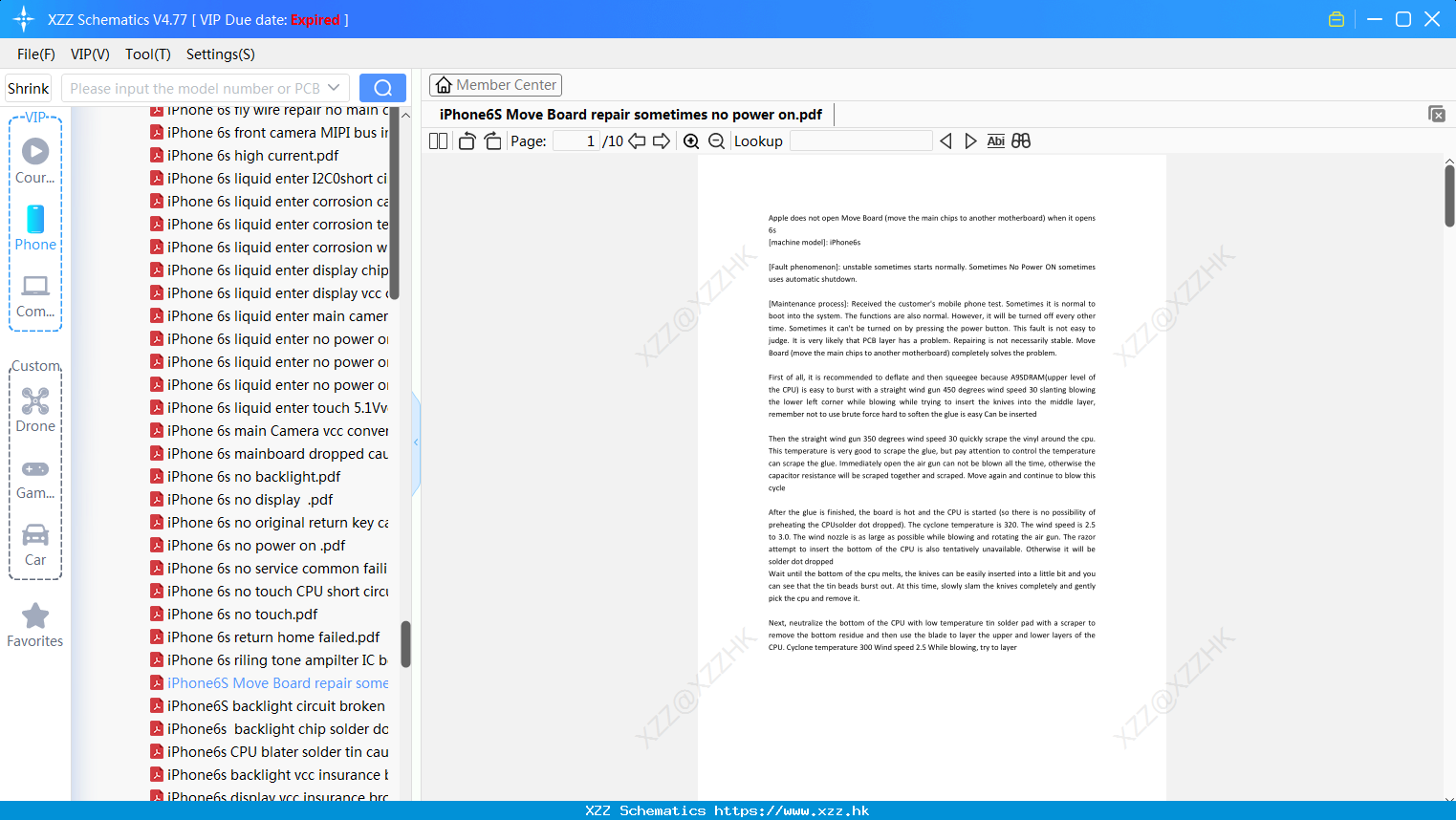
Task: Open the Drone category icon
Action: click(35, 410)
